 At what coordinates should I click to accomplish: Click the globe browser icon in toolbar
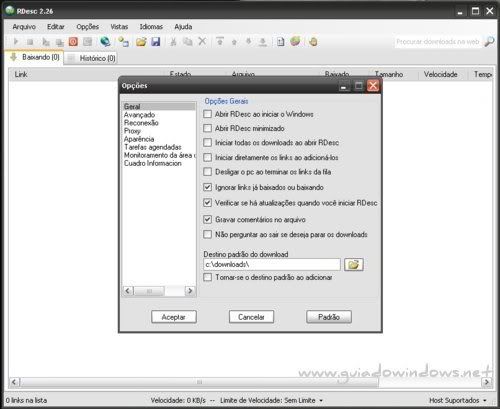(x=105, y=42)
